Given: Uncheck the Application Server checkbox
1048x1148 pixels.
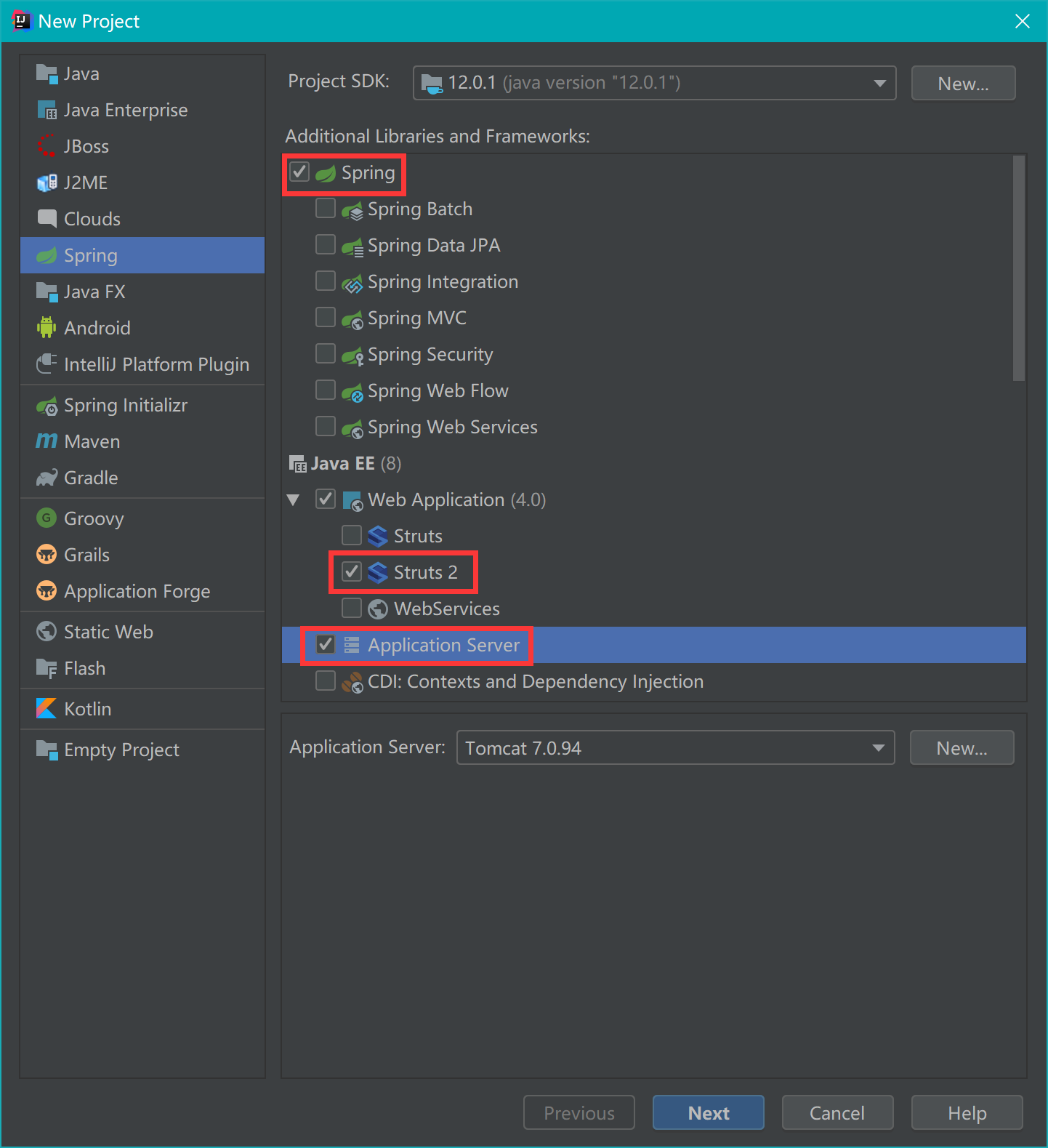Looking at the screenshot, I should (326, 644).
